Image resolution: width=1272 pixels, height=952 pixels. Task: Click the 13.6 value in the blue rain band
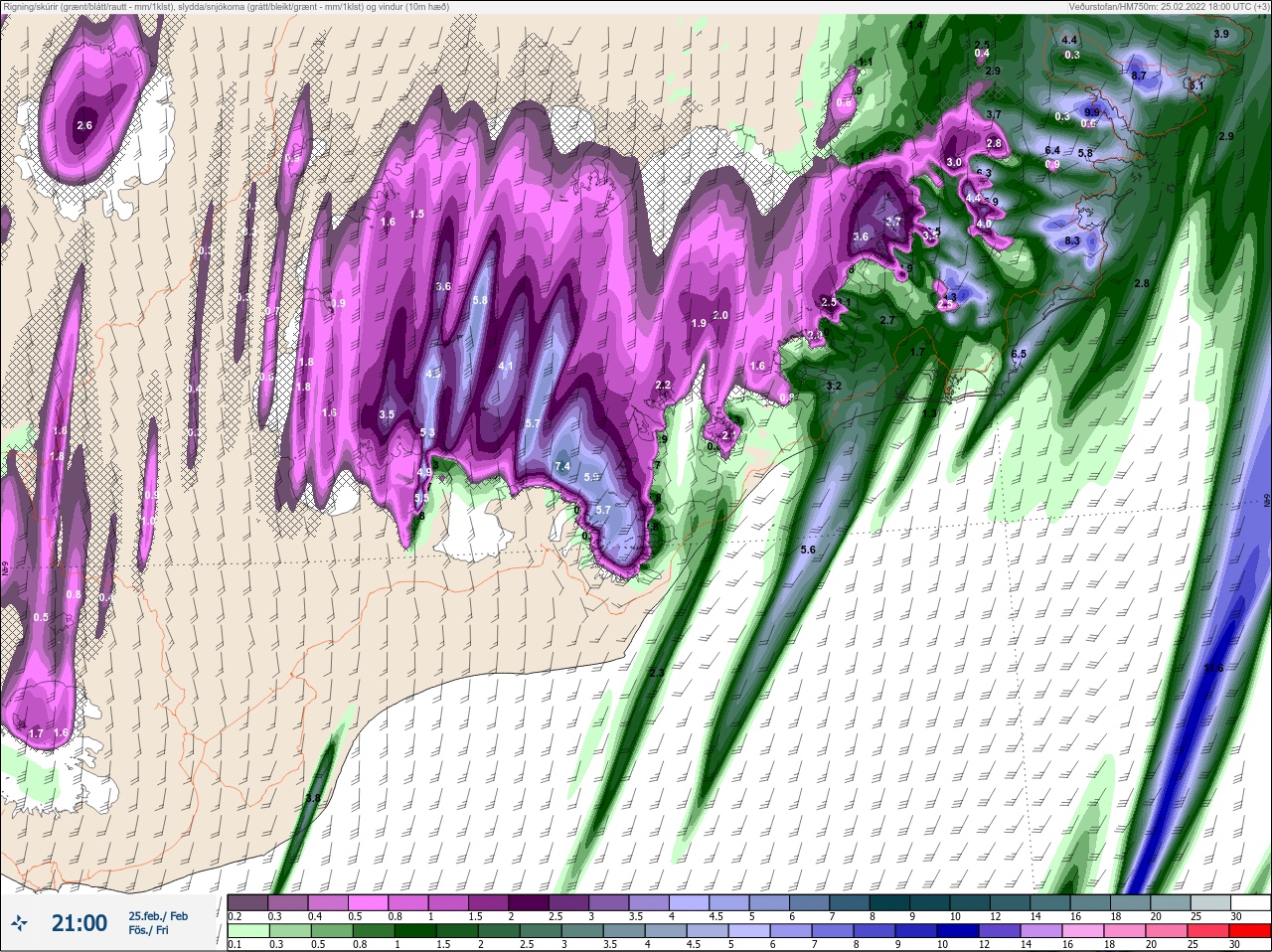click(1213, 668)
